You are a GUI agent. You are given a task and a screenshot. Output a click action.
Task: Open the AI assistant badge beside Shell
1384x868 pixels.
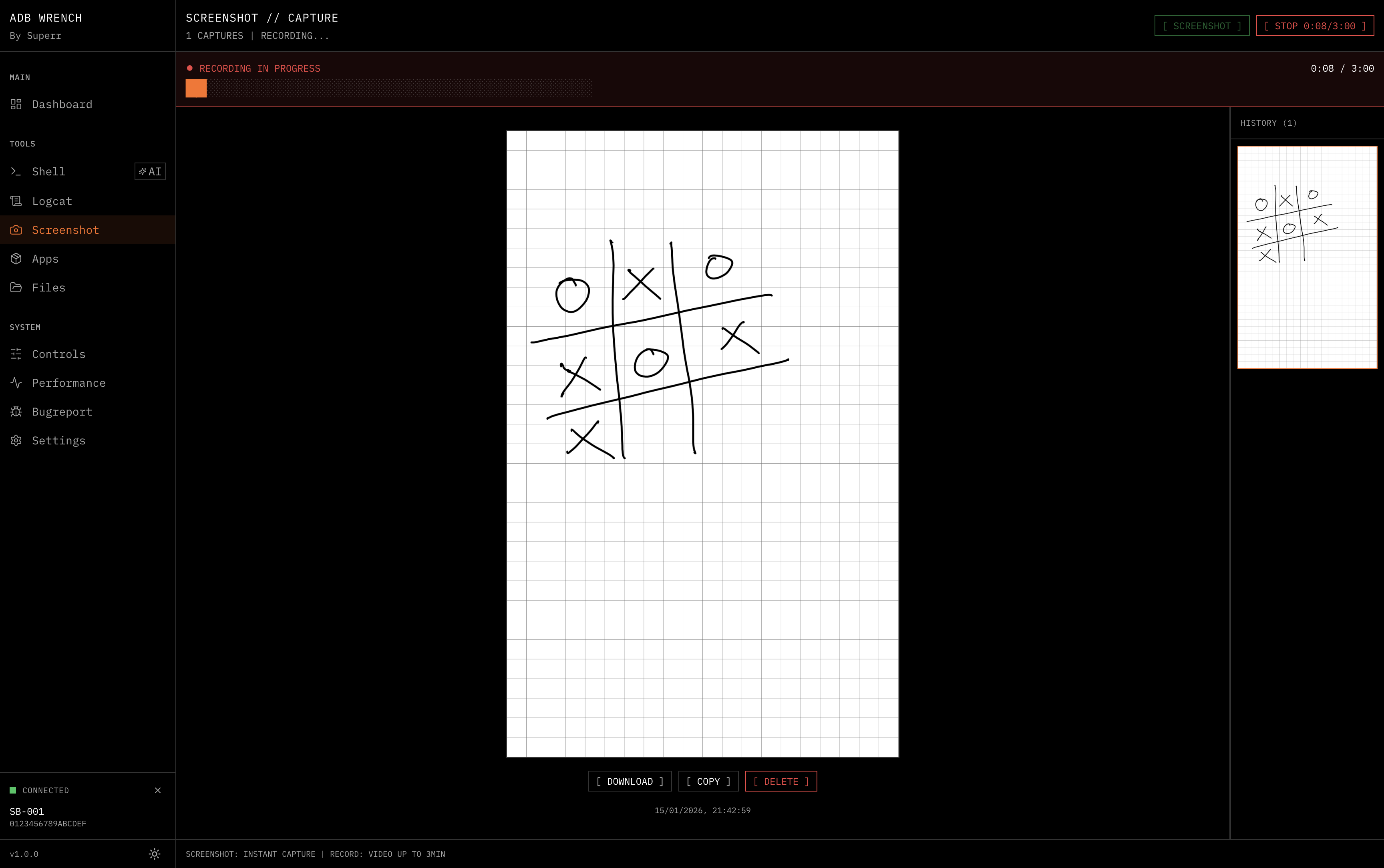(x=150, y=171)
